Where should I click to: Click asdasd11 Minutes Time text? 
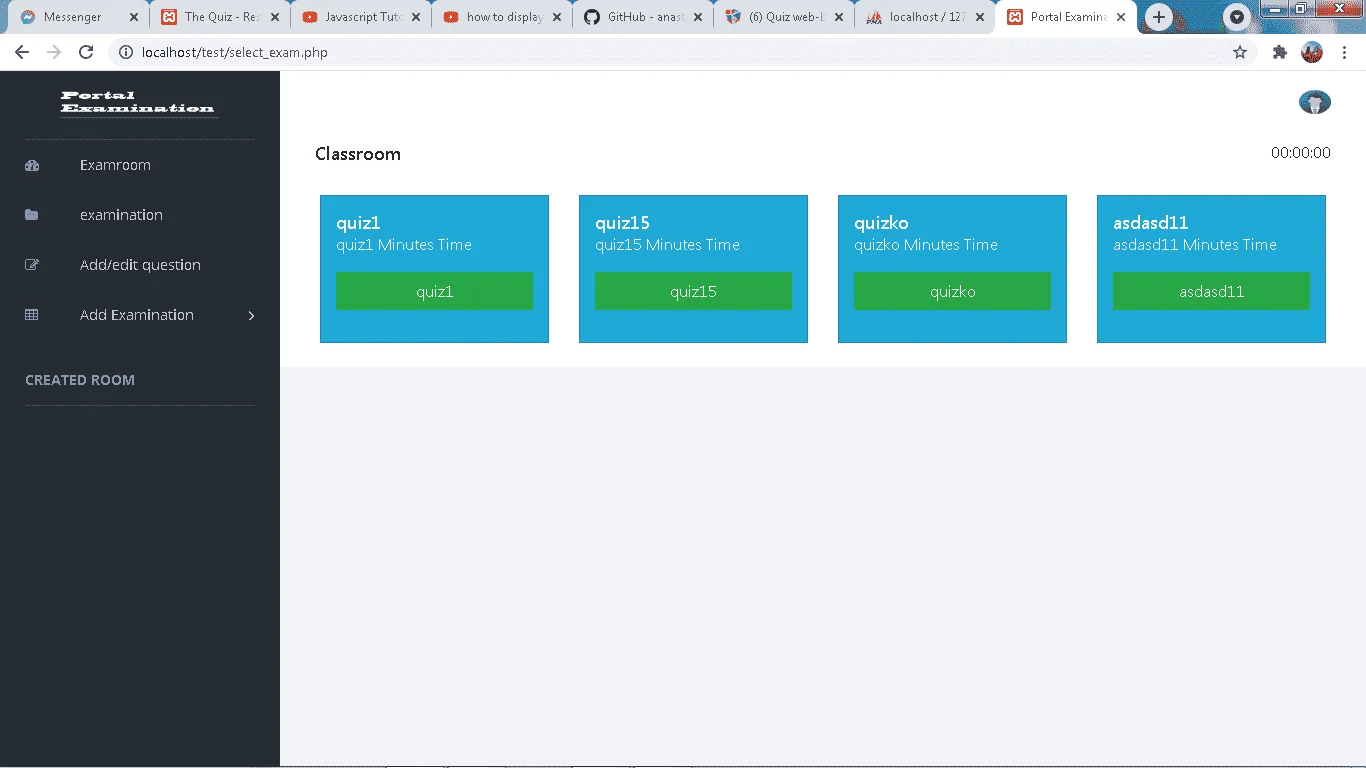coord(1195,245)
